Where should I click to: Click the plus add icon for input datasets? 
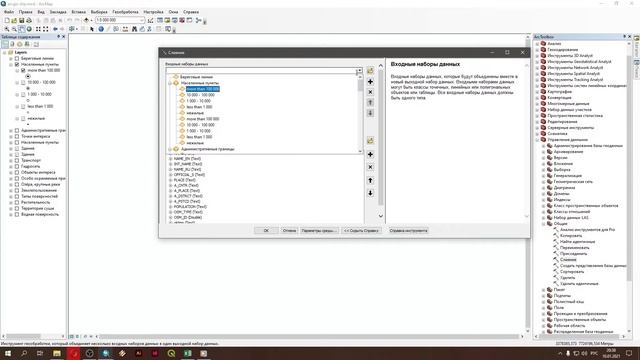370,82
